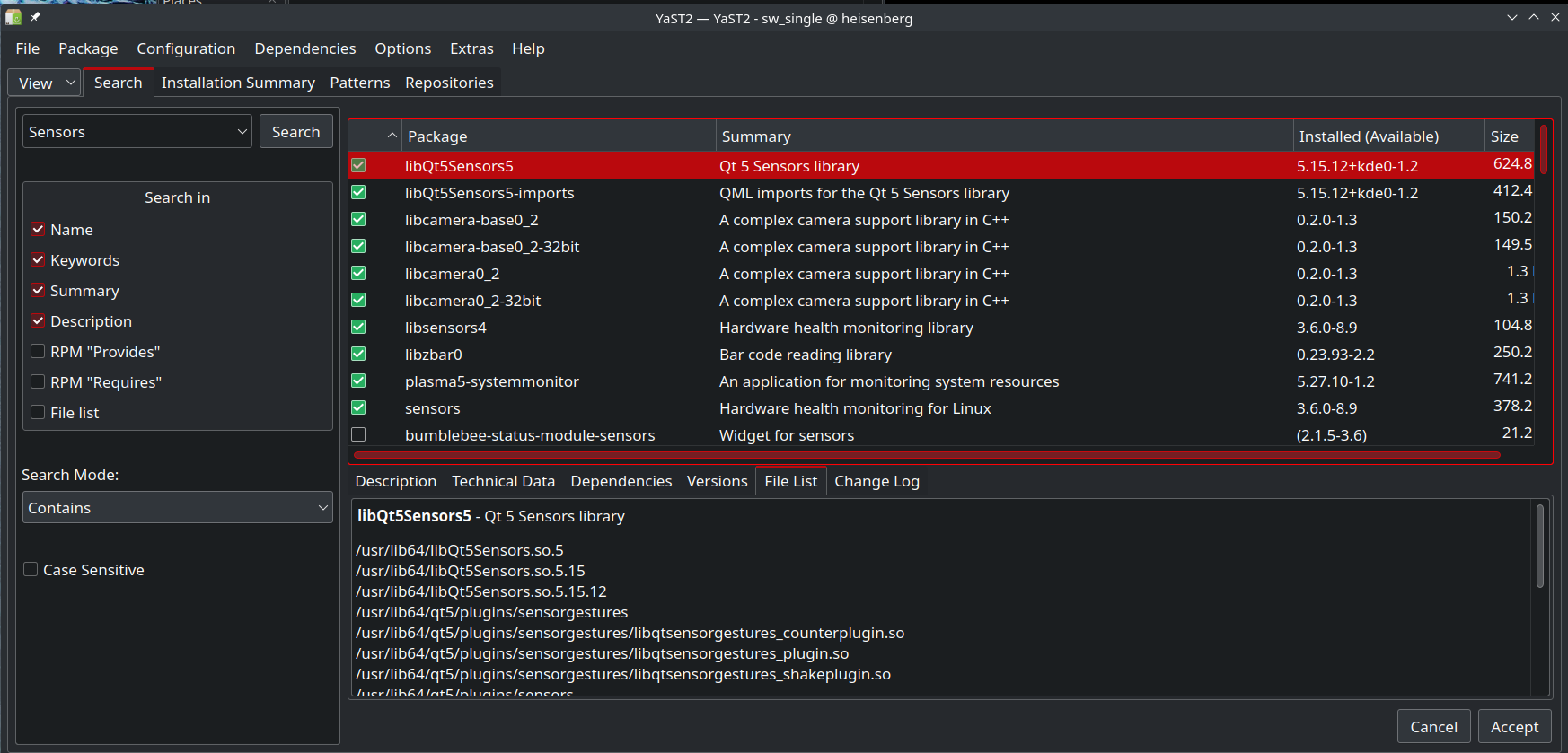Image resolution: width=1568 pixels, height=753 pixels.
Task: Click the Cancel button
Action: pyautogui.click(x=1434, y=726)
